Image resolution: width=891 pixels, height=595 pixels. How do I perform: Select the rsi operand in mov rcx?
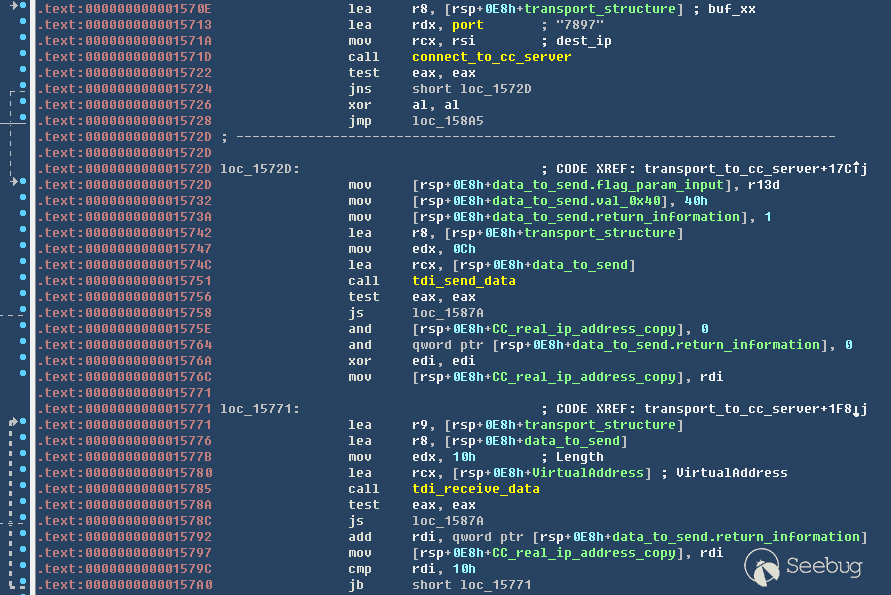coord(464,41)
